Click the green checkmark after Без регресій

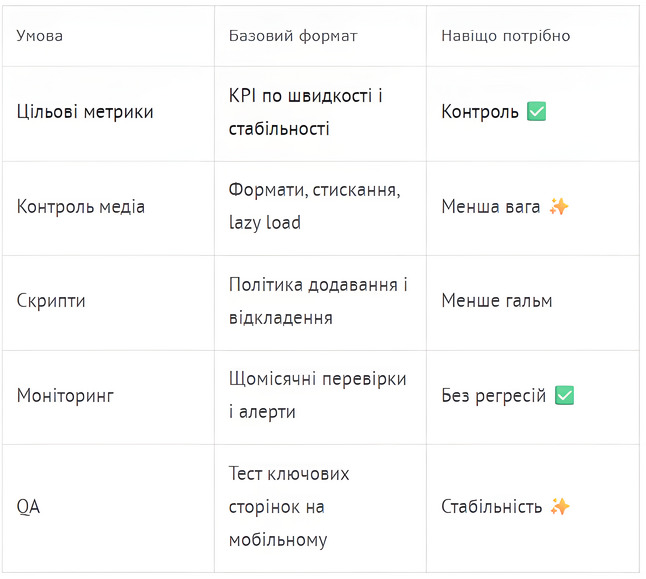[564, 396]
